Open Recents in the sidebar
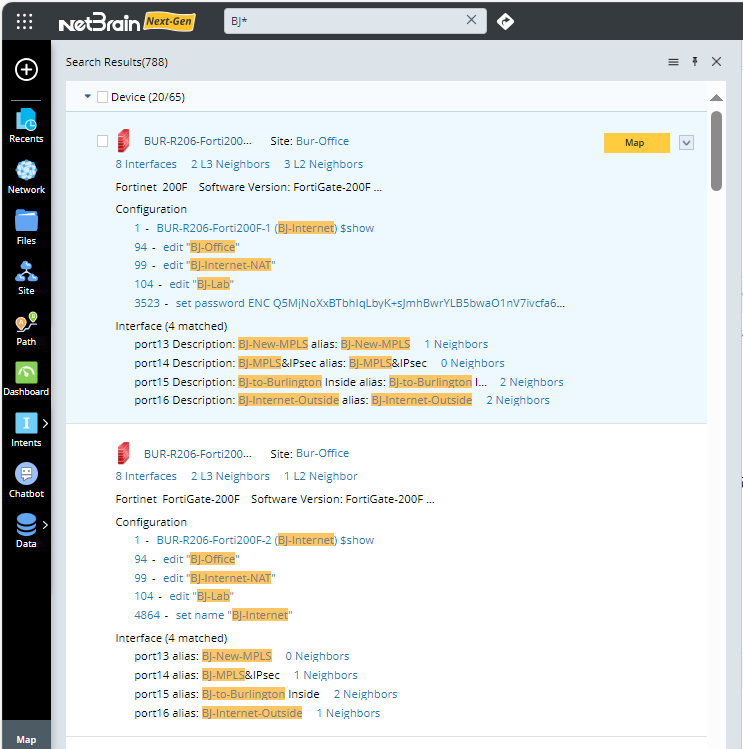 [x=26, y=126]
